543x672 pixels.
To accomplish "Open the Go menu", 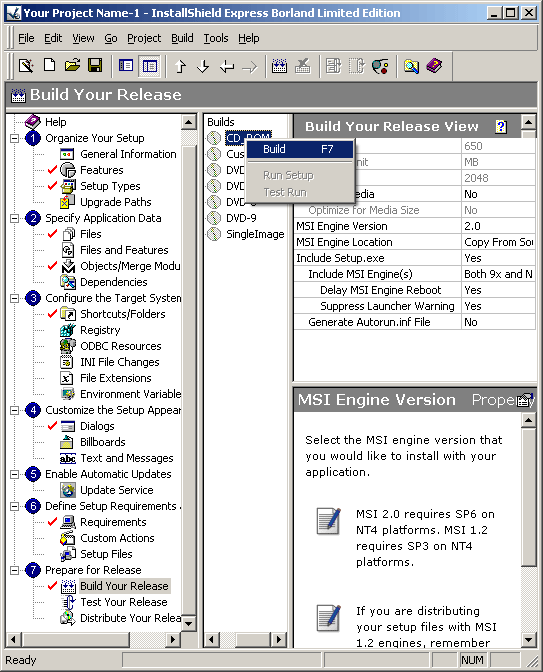I will coord(111,39).
